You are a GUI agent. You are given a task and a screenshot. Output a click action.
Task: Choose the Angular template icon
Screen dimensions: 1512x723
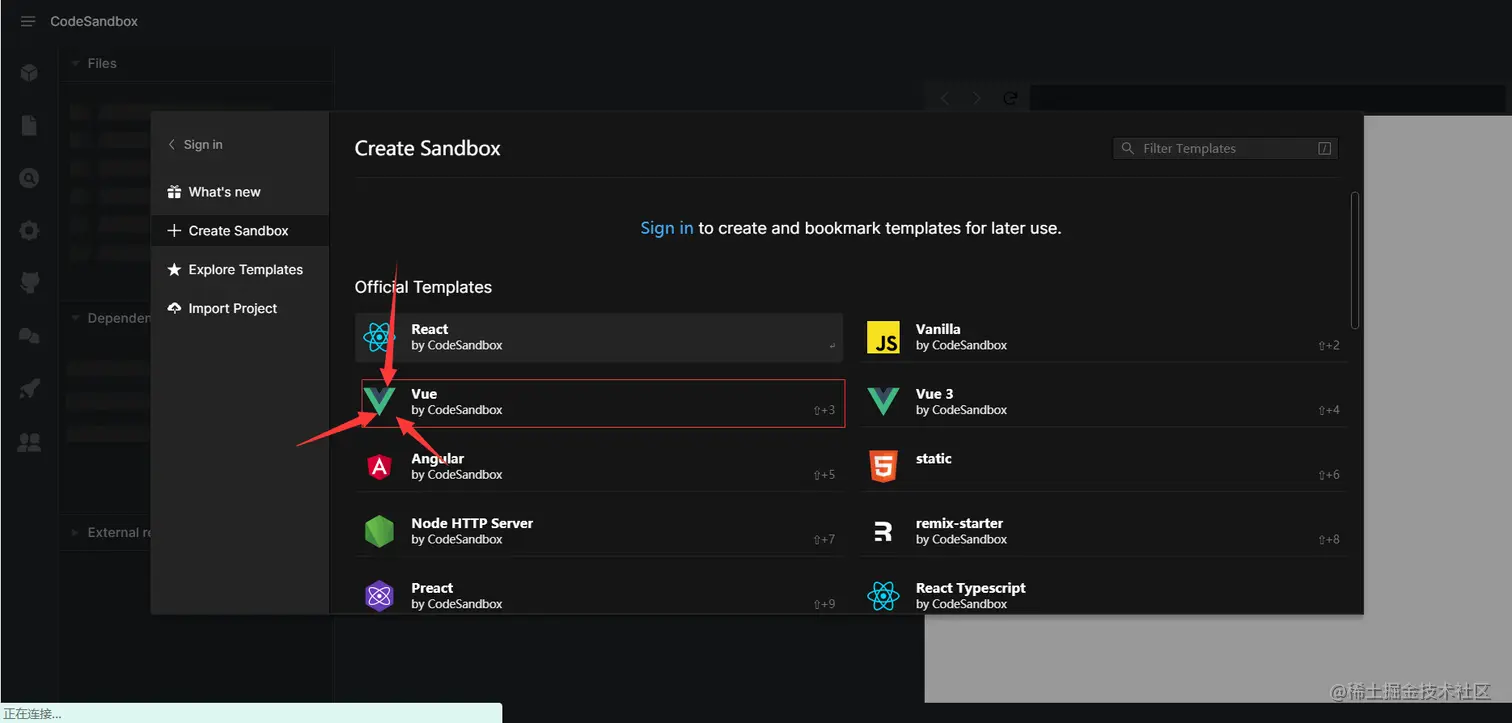click(x=379, y=466)
